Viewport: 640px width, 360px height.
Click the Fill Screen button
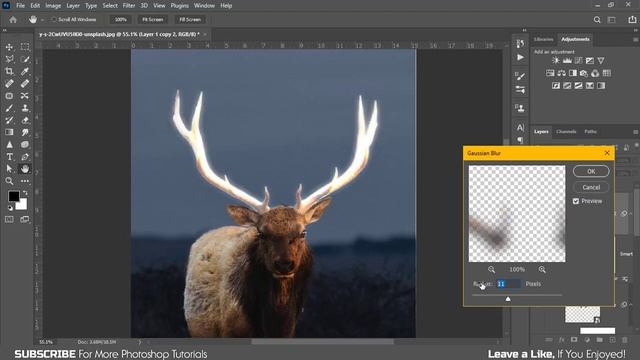click(190, 20)
